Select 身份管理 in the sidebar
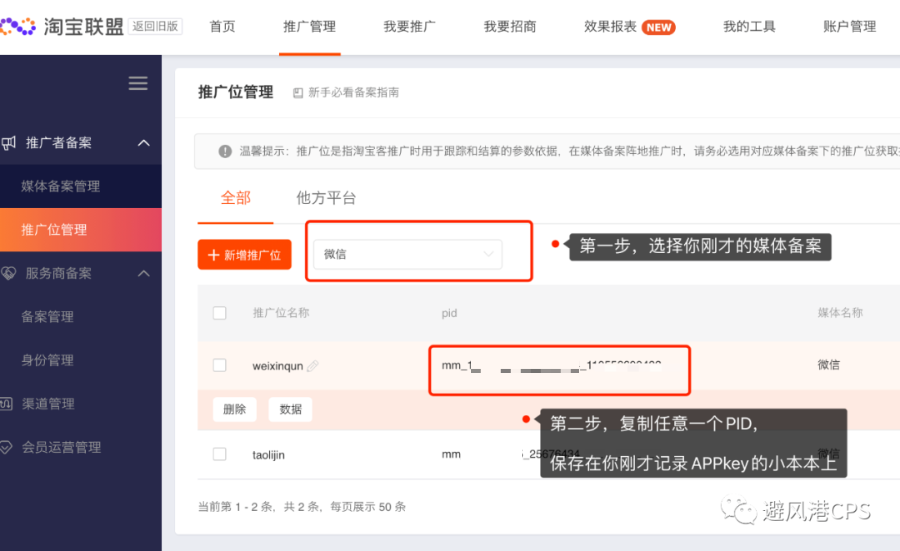The image size is (900, 551). [47, 360]
